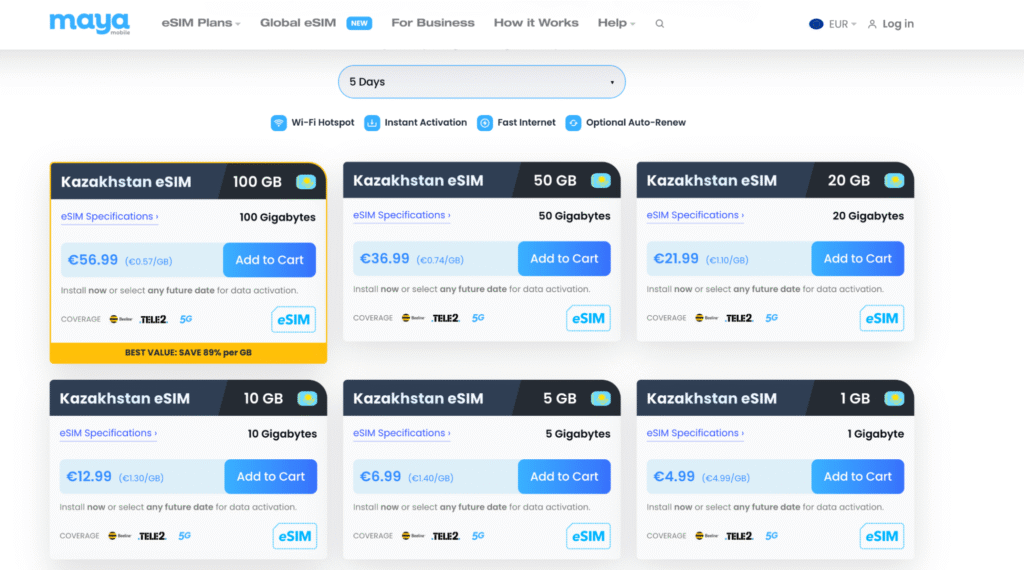The image size is (1024, 570).
Task: Click the 100 Gigabytes label
Action: 278,217
